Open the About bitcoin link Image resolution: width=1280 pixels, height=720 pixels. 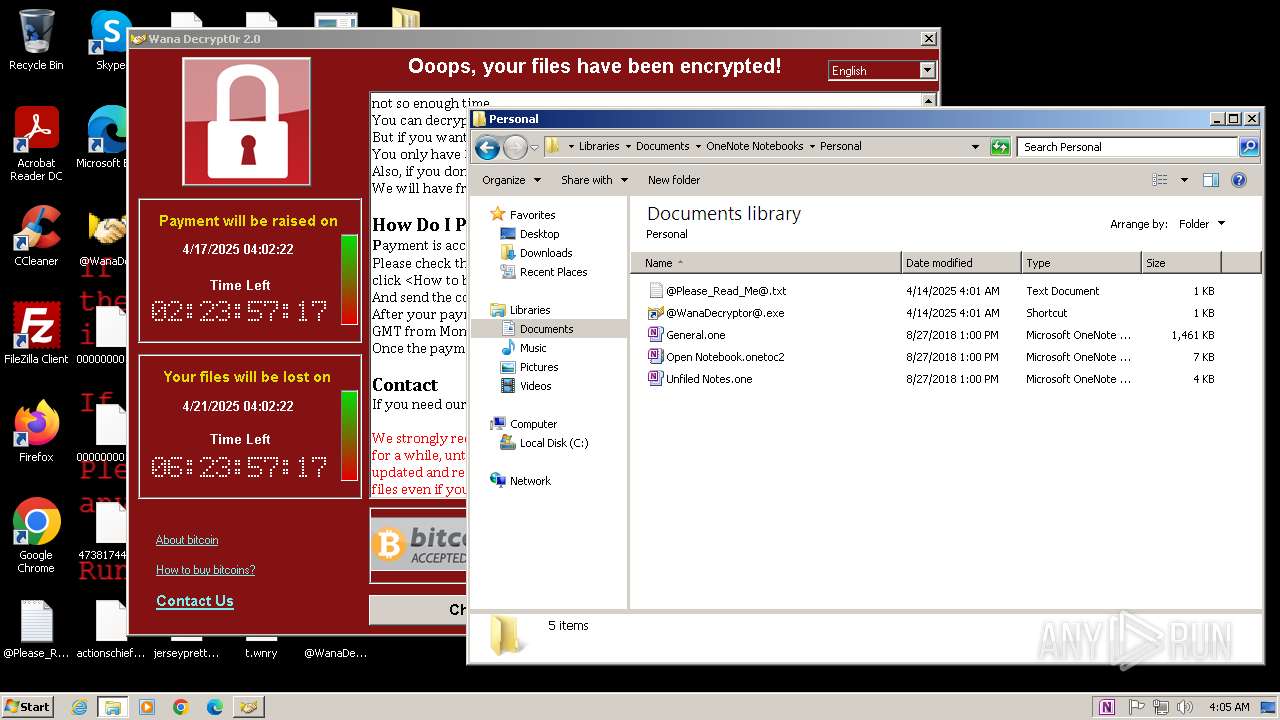[187, 540]
